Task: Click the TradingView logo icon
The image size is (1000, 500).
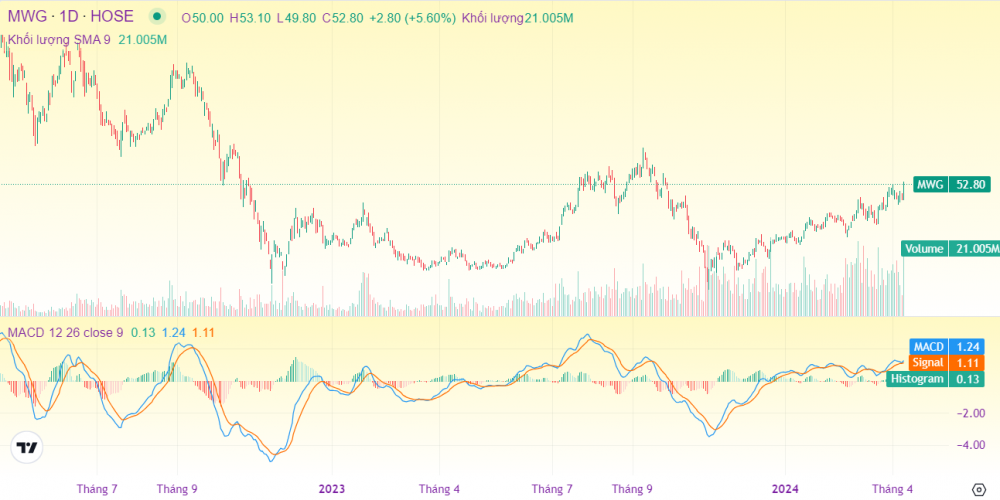Action: pyautogui.click(x=27, y=448)
